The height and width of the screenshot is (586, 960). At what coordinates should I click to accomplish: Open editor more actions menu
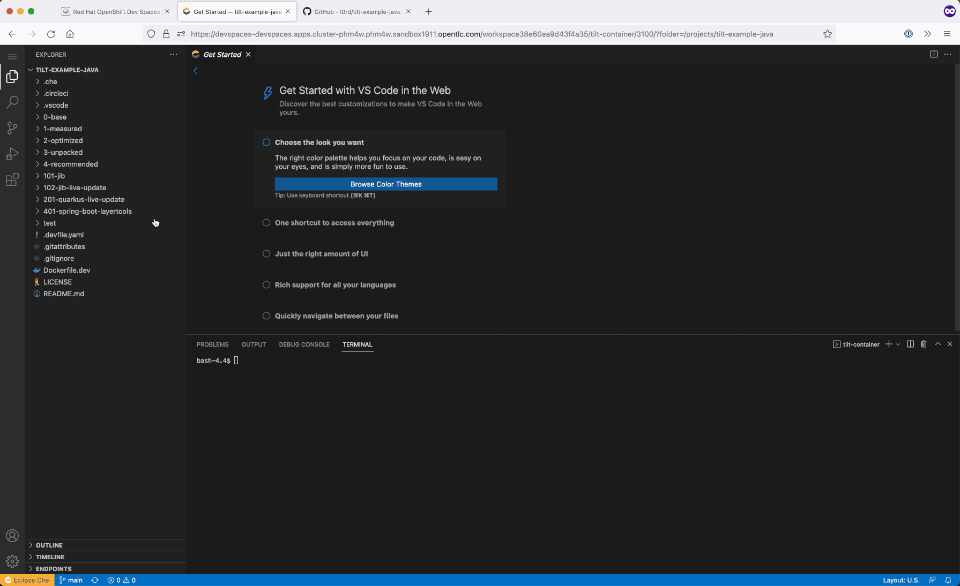coord(948,54)
